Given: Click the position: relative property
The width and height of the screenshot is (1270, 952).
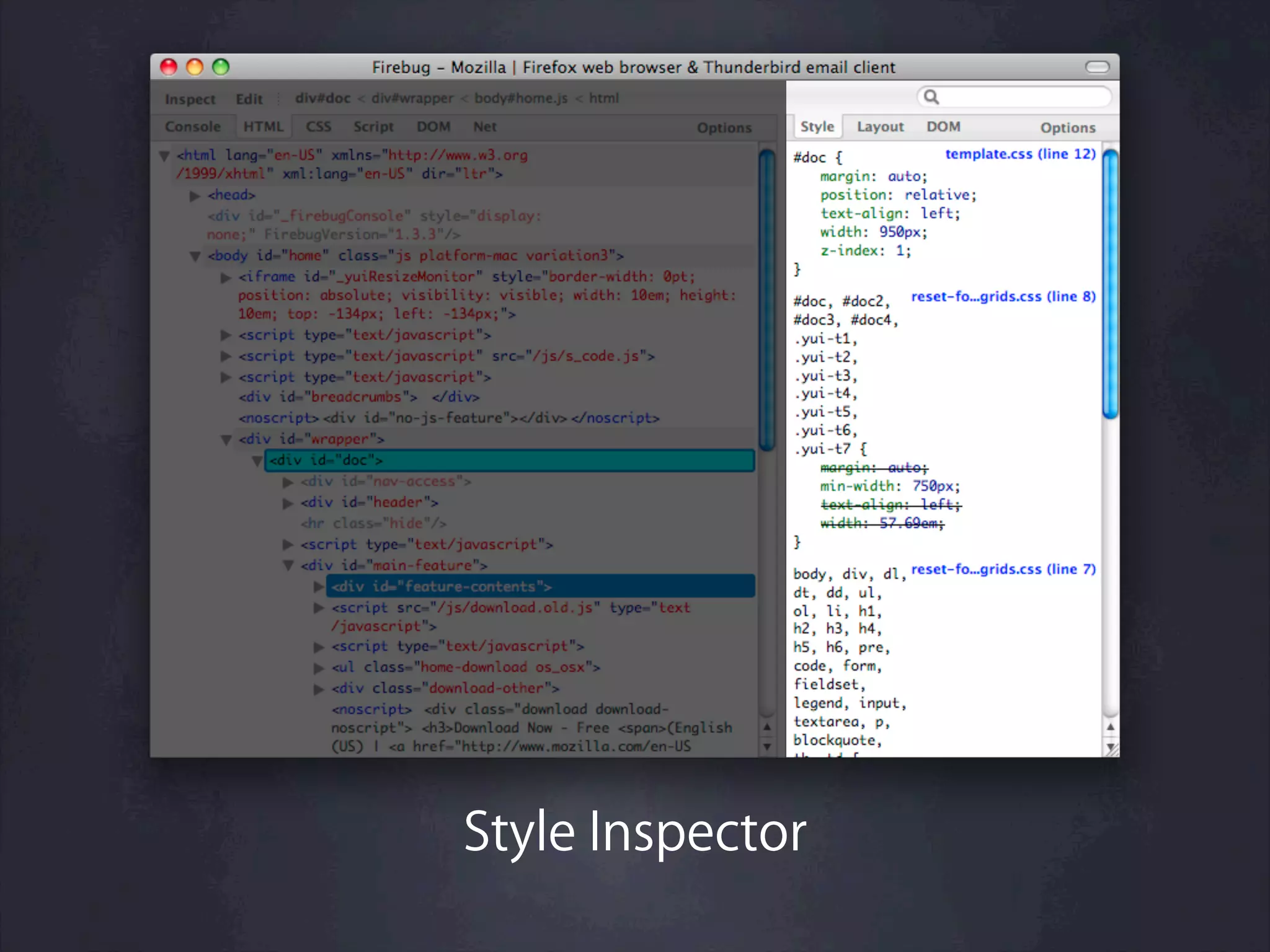Looking at the screenshot, I should [x=898, y=195].
